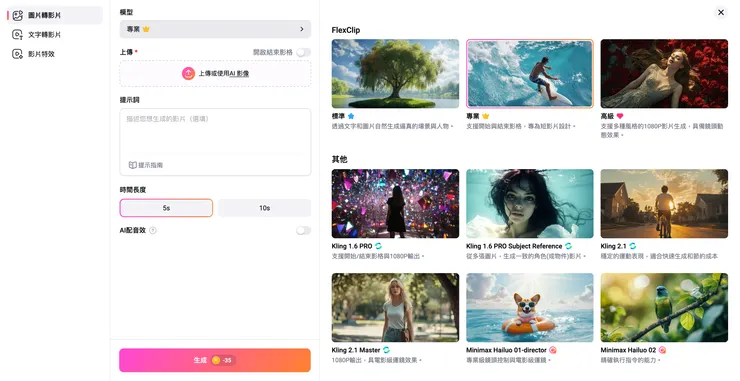Click the crown icon beside 專業 under surfer thumbnail

[486, 116]
